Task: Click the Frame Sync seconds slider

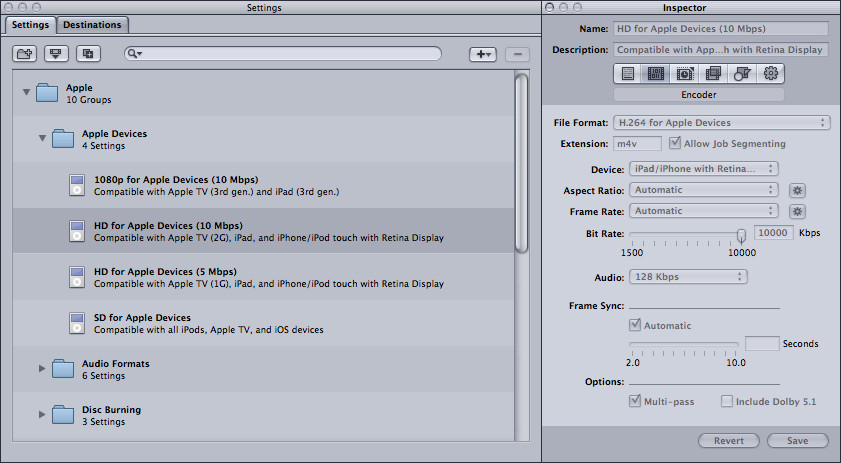Action: (x=684, y=344)
